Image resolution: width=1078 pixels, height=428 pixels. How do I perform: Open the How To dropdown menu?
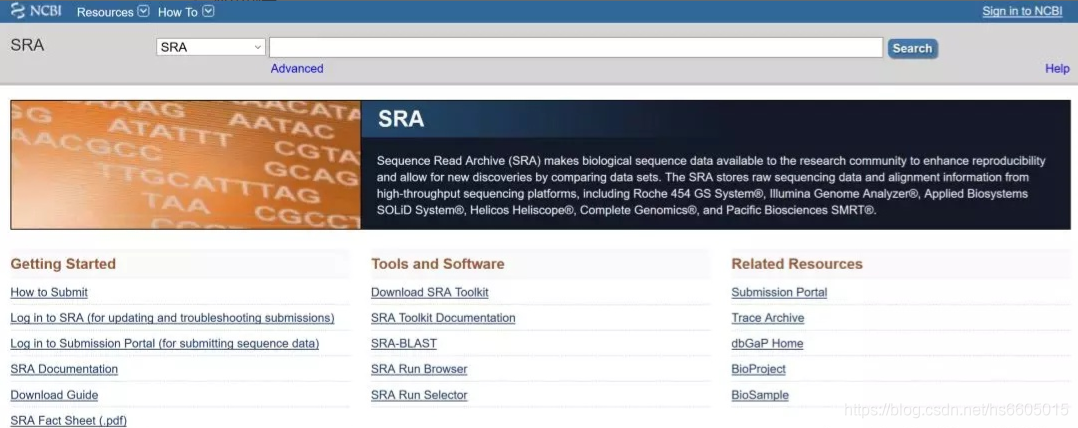click(x=186, y=12)
